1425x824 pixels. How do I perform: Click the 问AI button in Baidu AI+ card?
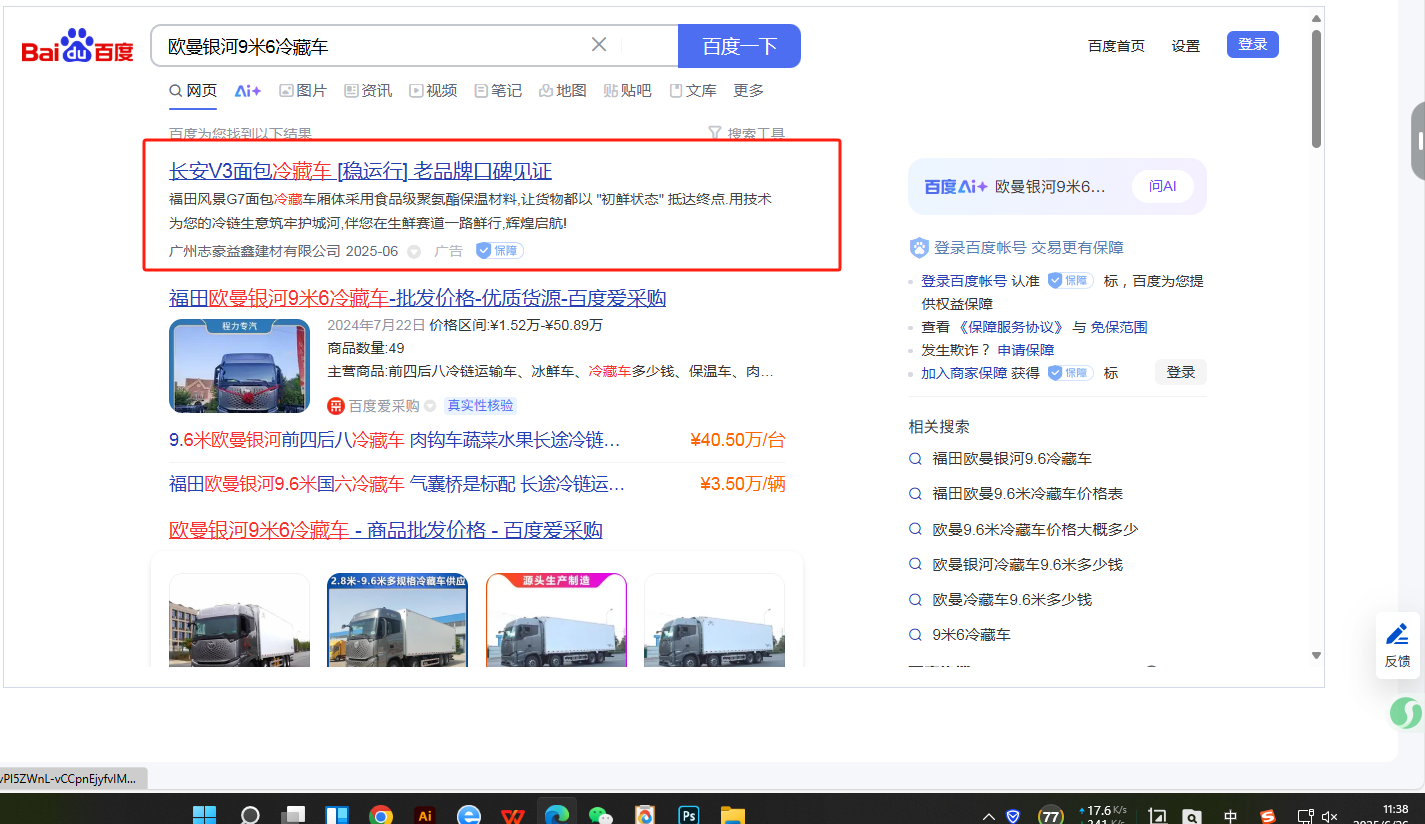(x=1162, y=186)
